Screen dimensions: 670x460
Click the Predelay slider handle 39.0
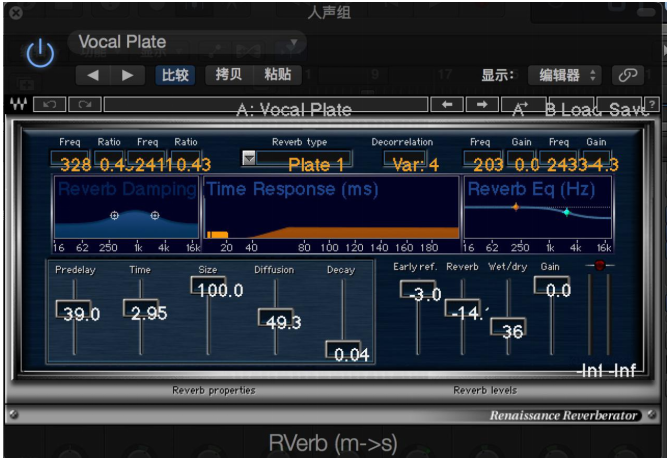(74, 310)
